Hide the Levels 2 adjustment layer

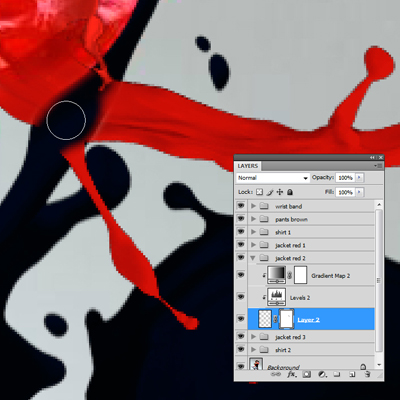[x=241, y=297]
